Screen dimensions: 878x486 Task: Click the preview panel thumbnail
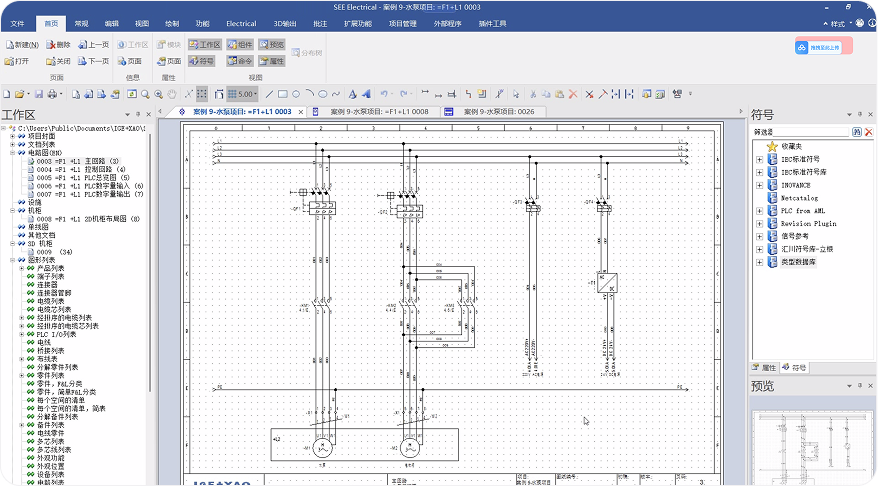813,447
